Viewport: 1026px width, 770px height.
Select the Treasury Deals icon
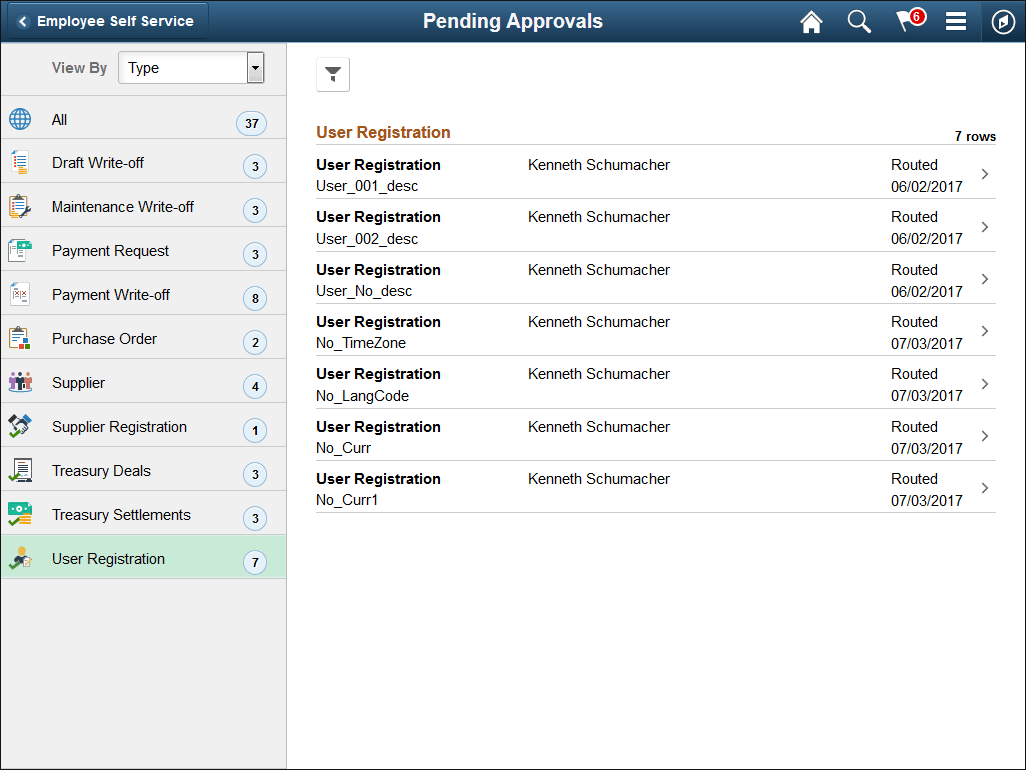point(20,470)
